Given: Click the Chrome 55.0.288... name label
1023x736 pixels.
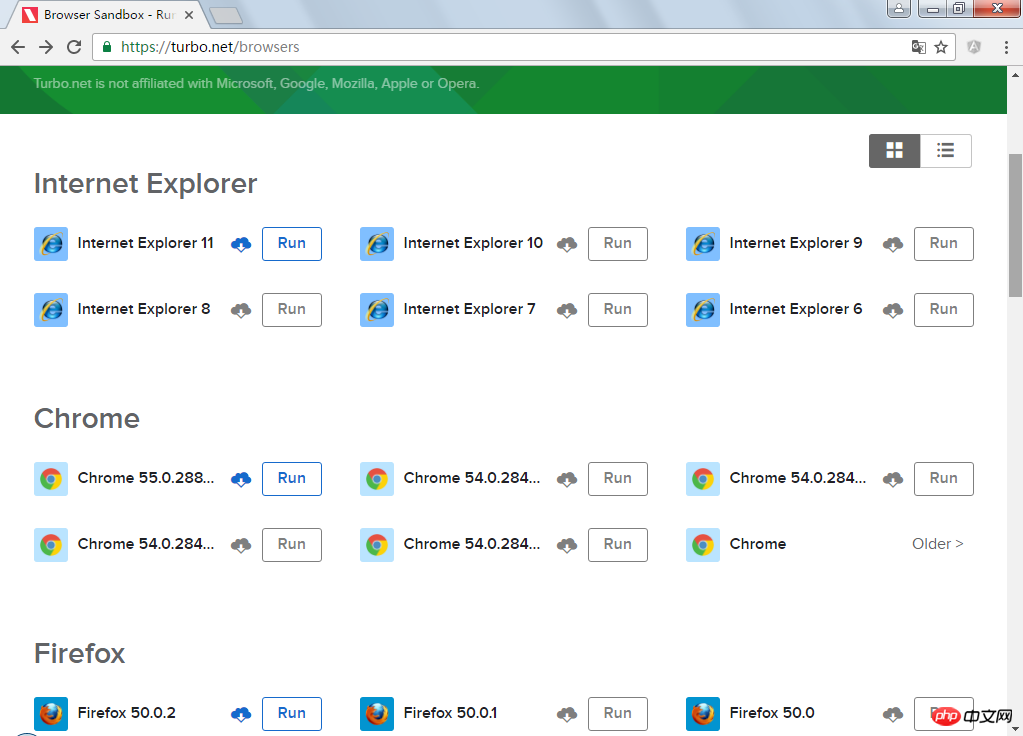Looking at the screenshot, I should point(145,478).
